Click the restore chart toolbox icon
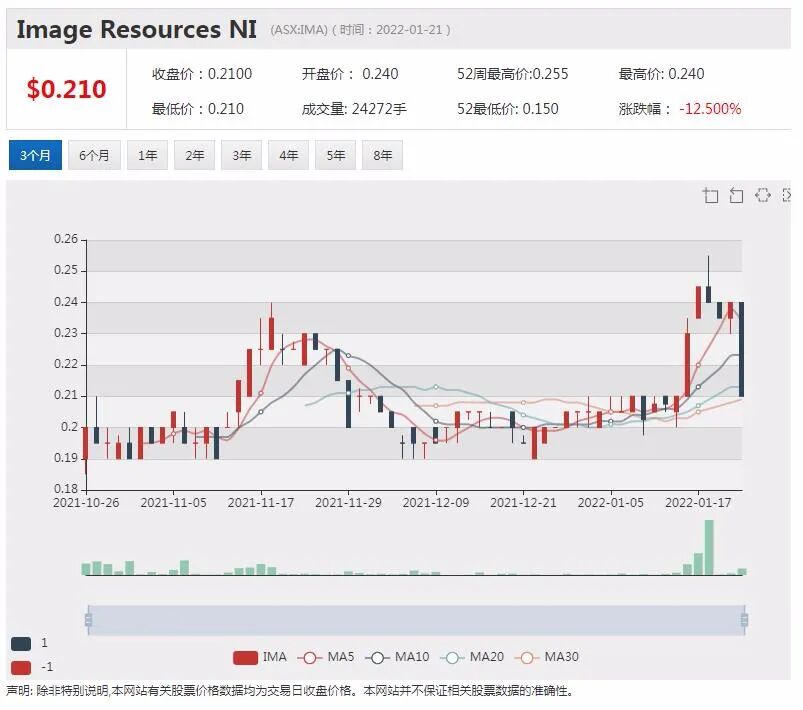803x710 pixels. [x=763, y=195]
